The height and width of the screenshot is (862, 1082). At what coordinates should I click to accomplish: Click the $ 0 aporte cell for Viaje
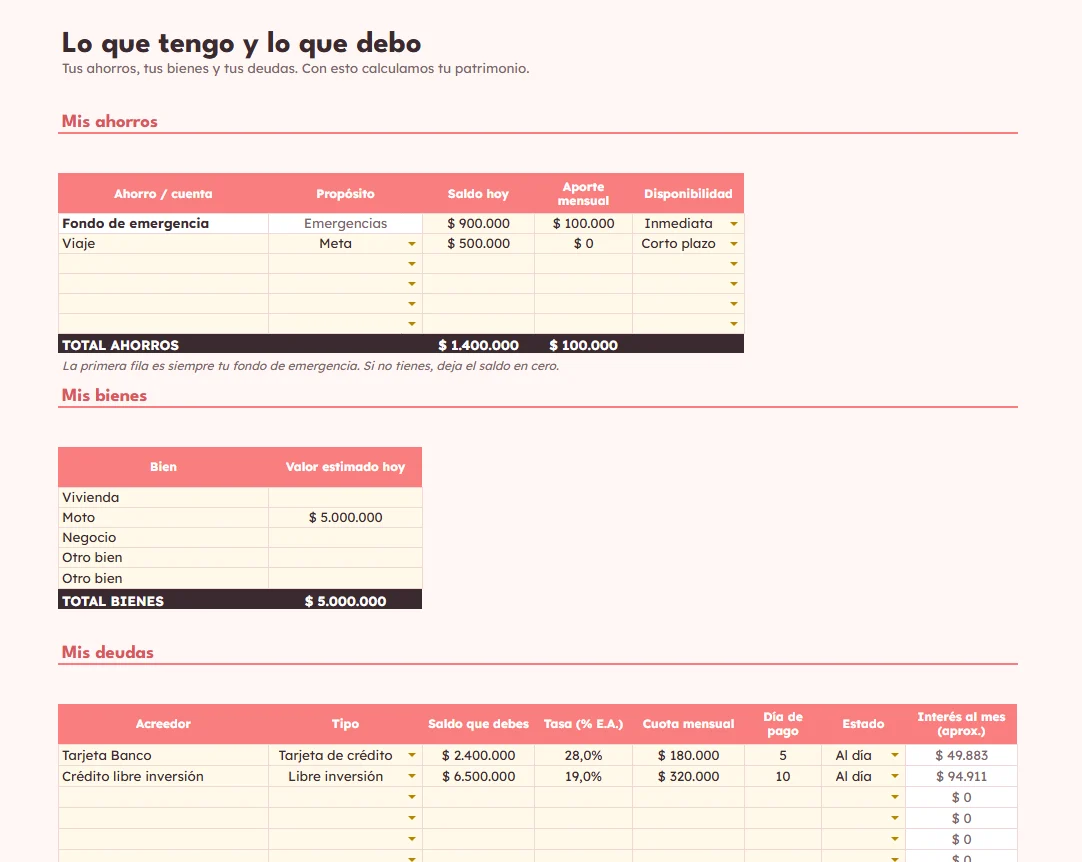point(583,244)
